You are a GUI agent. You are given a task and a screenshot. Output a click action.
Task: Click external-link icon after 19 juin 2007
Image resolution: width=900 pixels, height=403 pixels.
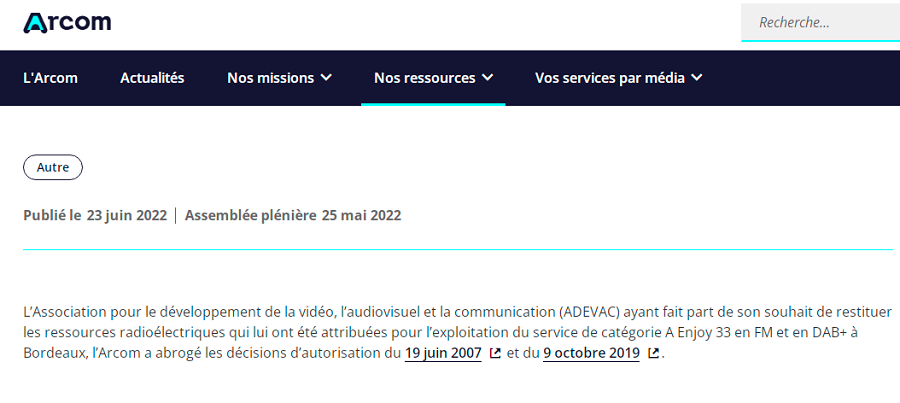(x=495, y=354)
